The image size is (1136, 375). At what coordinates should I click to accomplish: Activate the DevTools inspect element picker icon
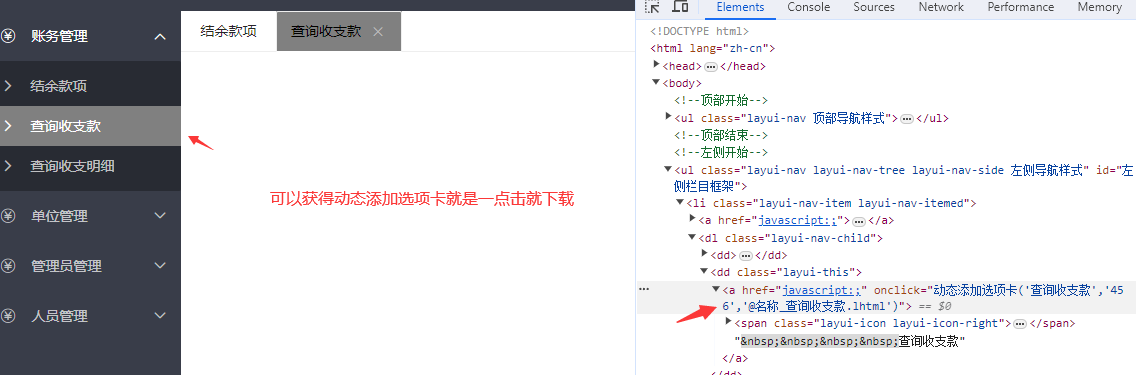point(652,7)
